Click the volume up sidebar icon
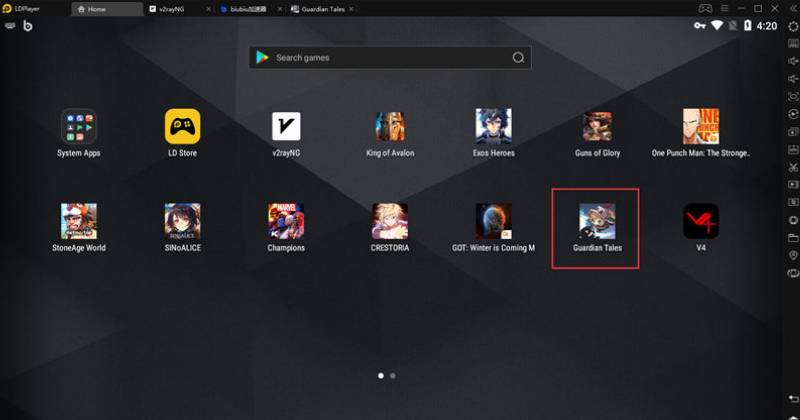The image size is (800, 420). (x=793, y=61)
